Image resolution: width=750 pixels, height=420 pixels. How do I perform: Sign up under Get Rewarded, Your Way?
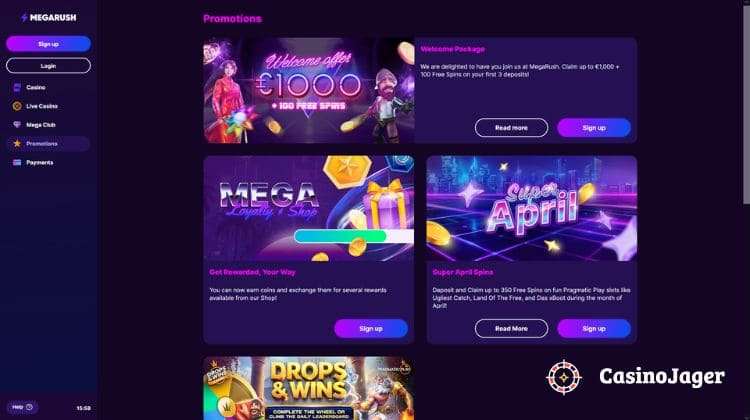(371, 329)
